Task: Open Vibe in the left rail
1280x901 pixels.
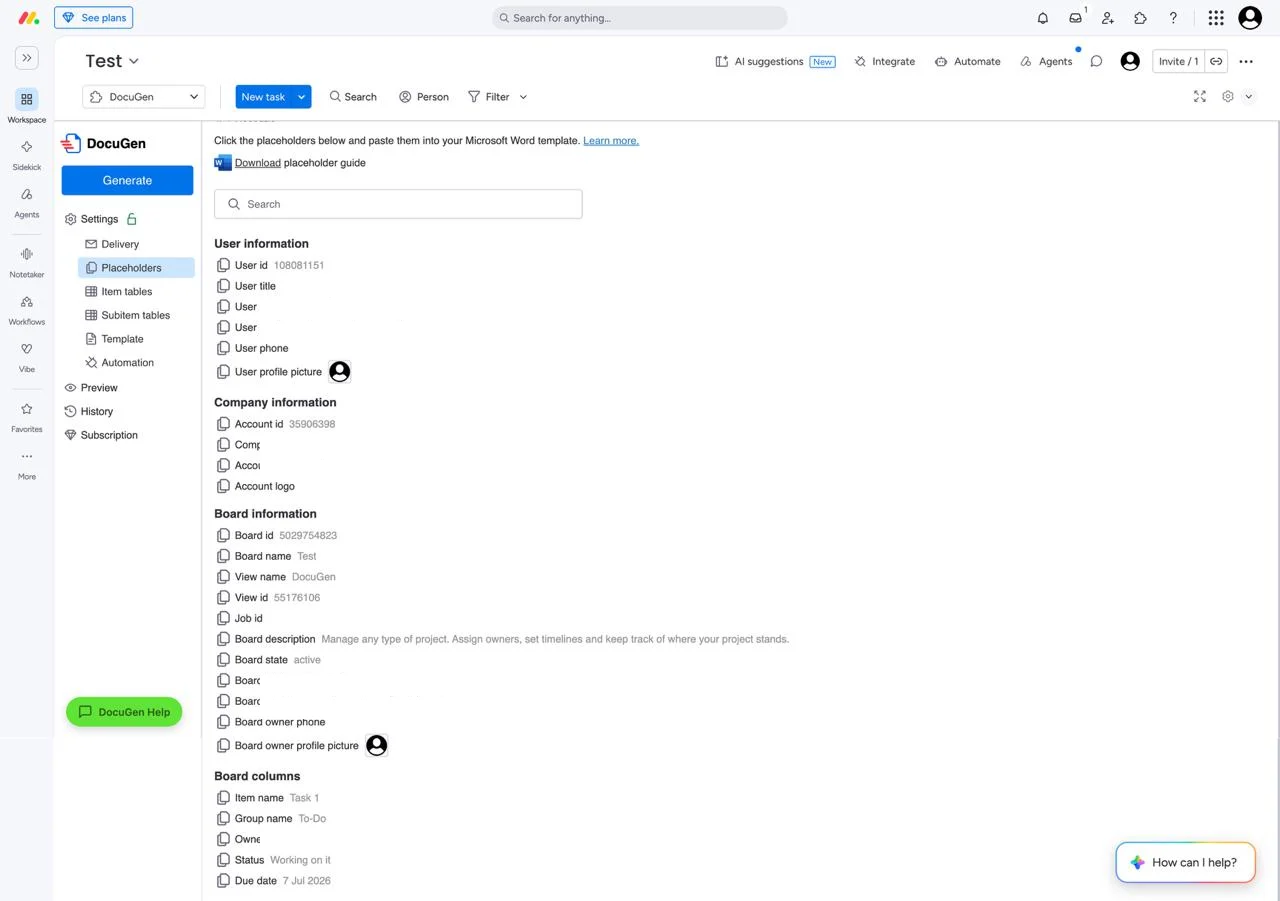Action: click(27, 356)
